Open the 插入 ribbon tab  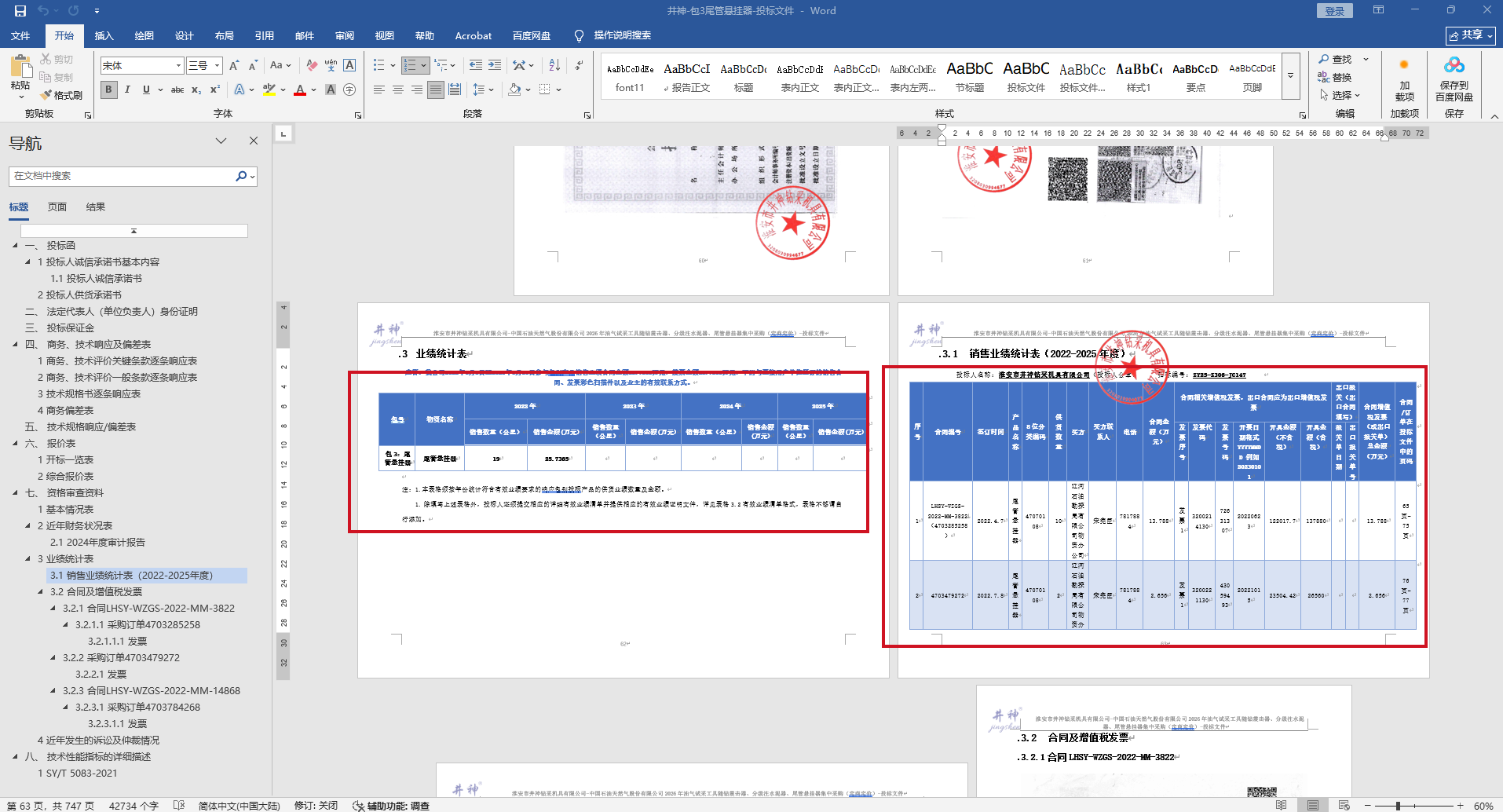pos(104,36)
